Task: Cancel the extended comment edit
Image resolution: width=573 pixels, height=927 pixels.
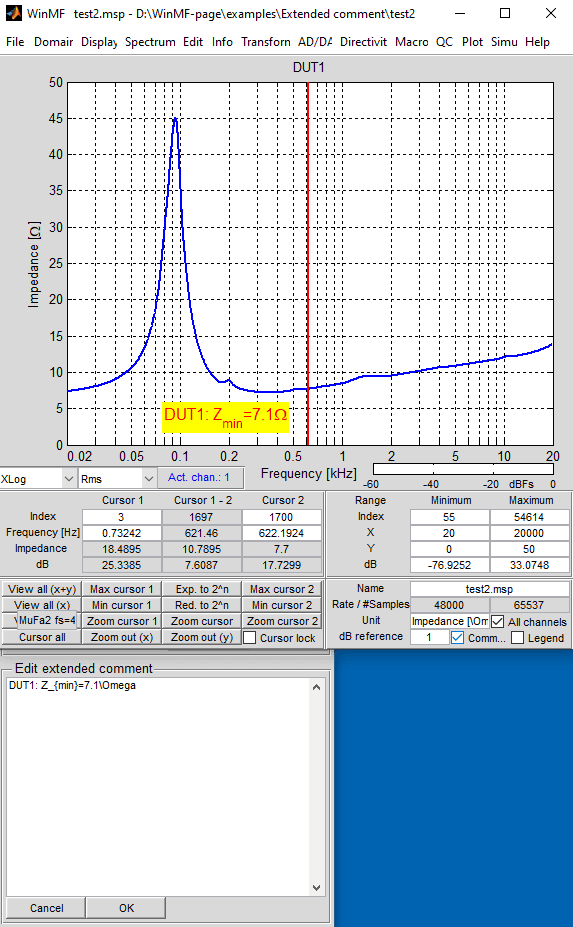Action: click(x=47, y=908)
